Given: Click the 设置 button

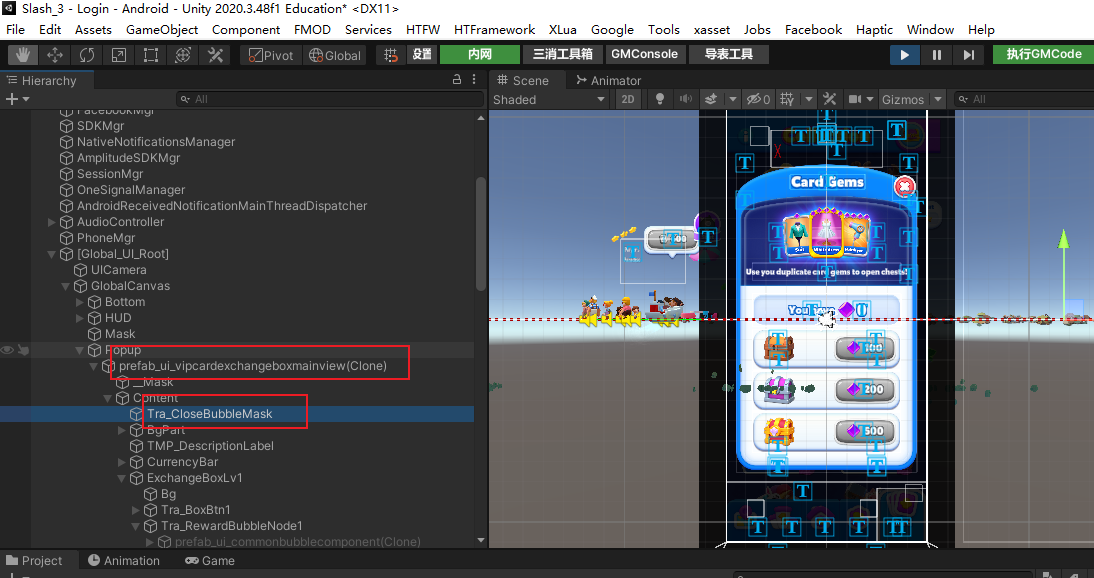Looking at the screenshot, I should click(x=422, y=54).
